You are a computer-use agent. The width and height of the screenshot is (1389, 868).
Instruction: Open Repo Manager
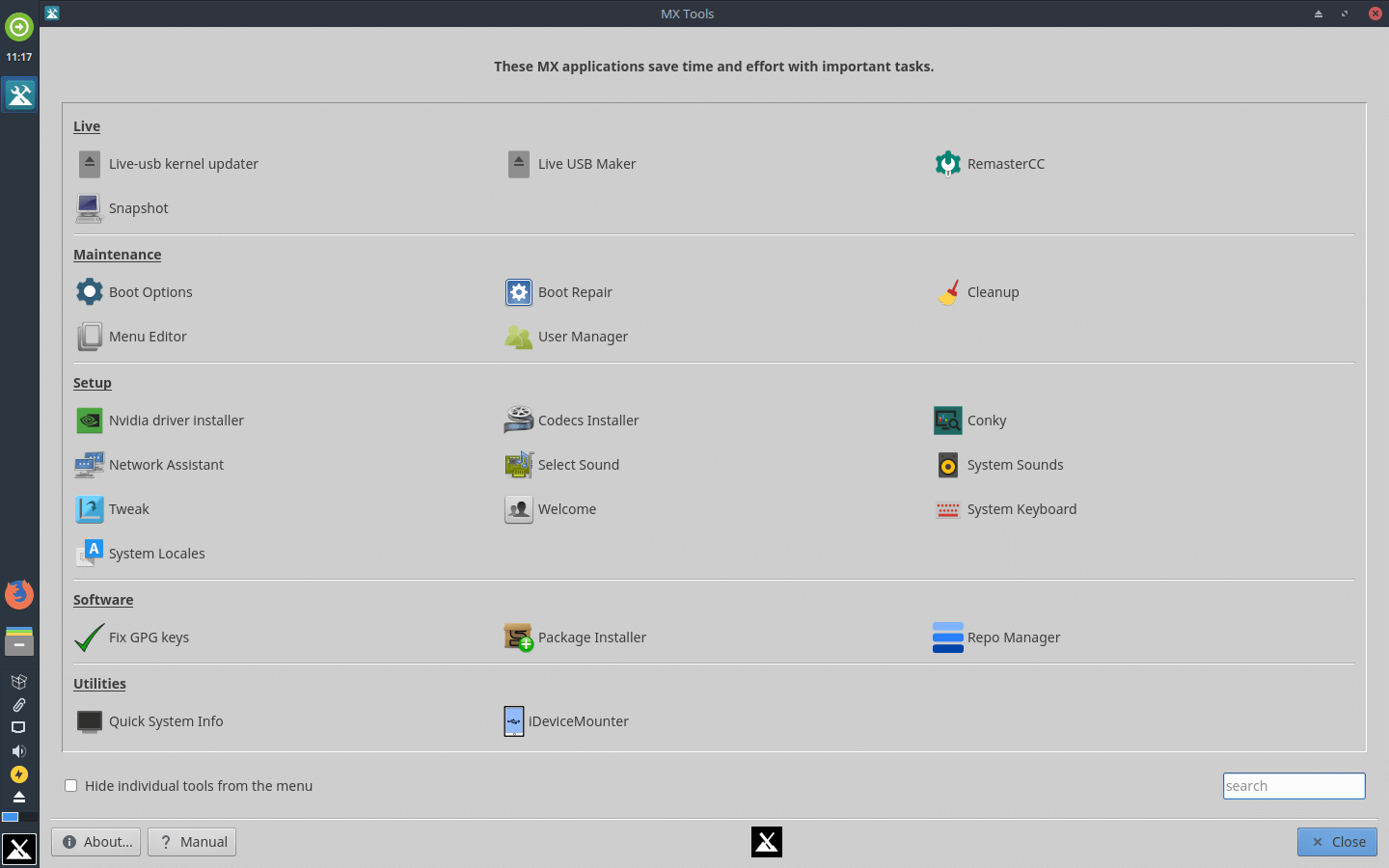[x=997, y=637]
